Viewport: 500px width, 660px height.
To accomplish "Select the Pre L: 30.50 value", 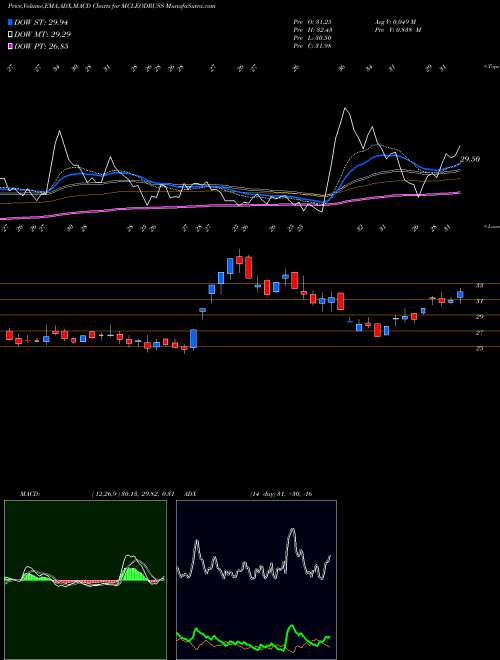I will 312,38.
